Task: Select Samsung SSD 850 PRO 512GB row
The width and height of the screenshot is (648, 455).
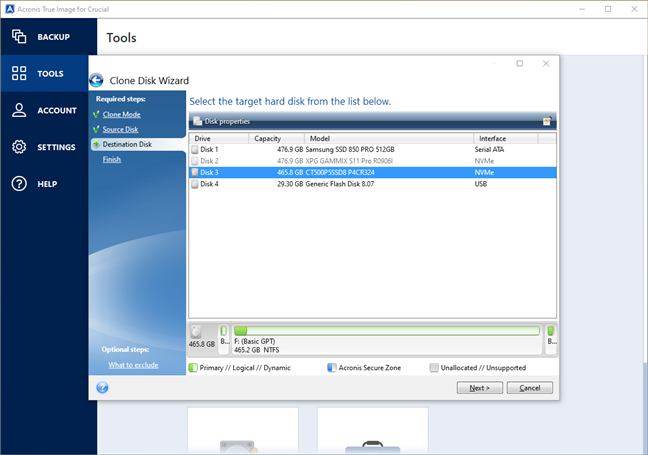Action: click(372, 149)
